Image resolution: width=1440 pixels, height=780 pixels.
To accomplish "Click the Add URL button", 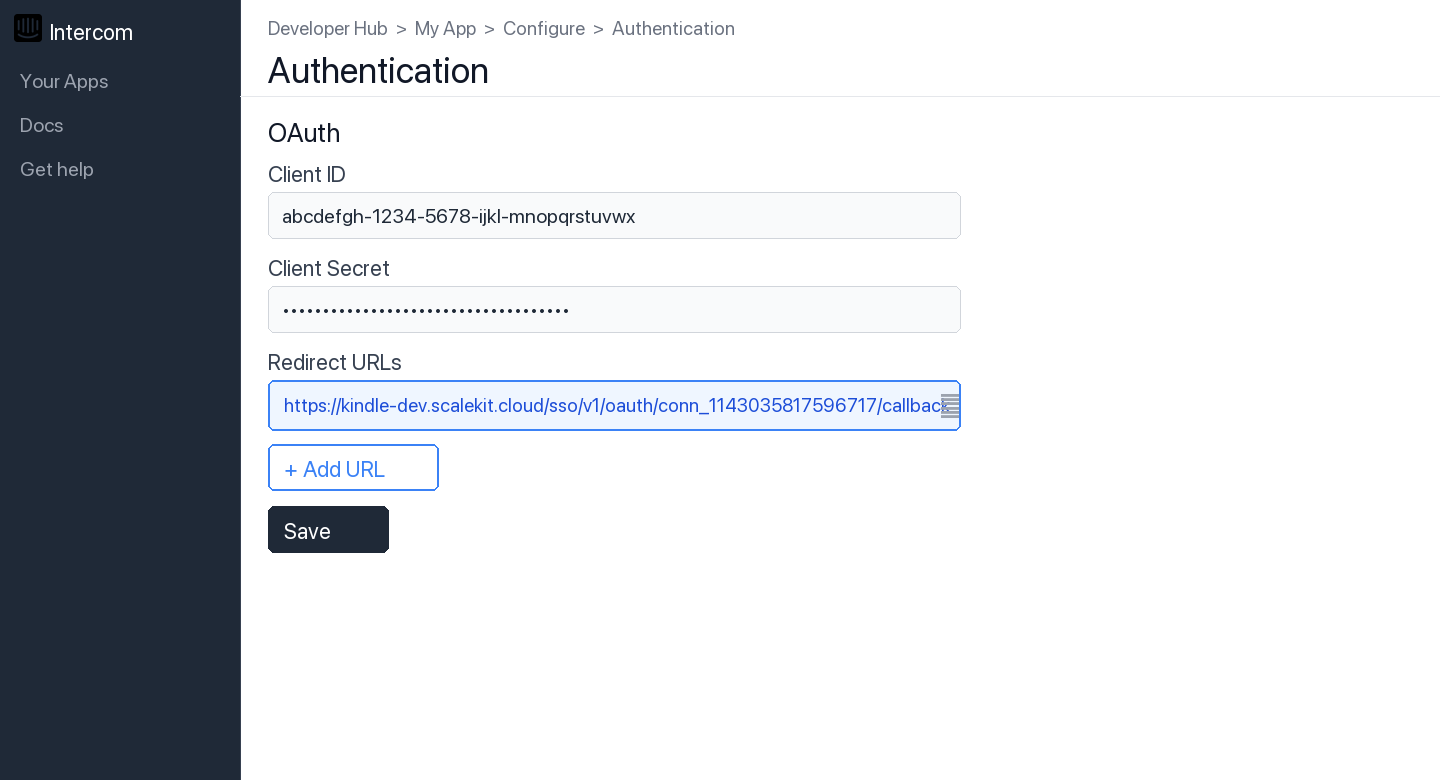I will tap(353, 467).
